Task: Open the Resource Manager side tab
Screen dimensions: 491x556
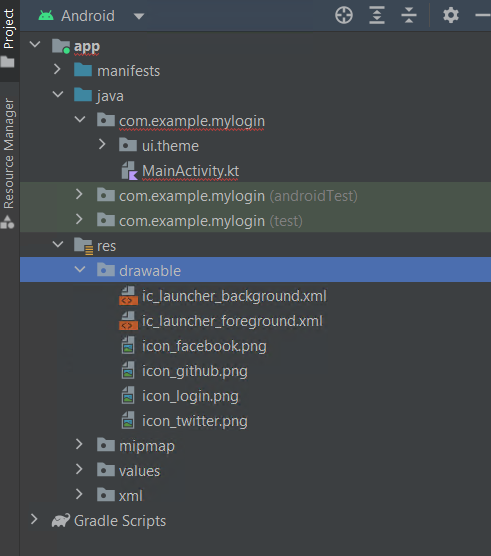Action: coord(9,153)
